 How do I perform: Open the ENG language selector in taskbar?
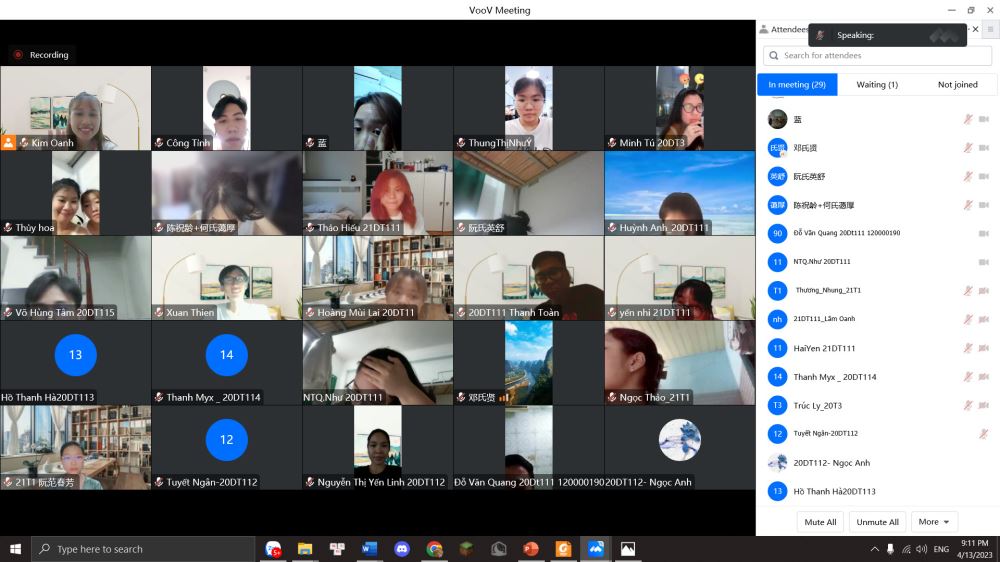941,549
